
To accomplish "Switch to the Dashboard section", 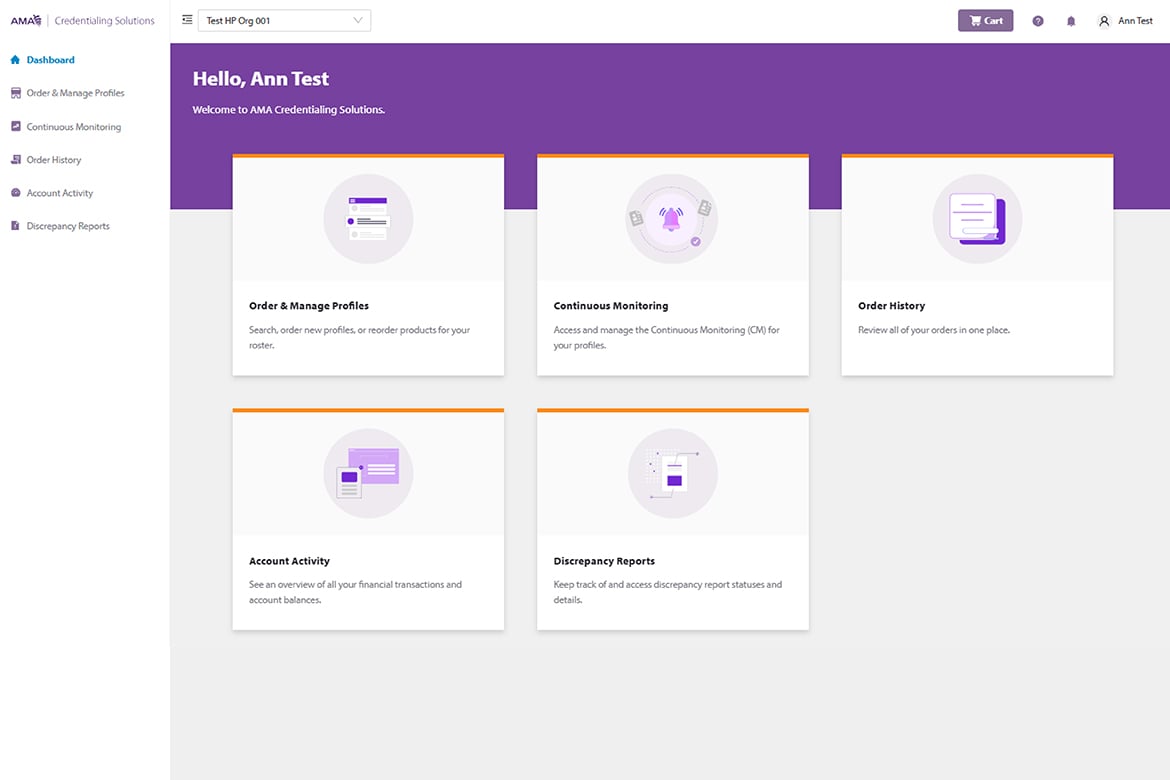I will 50,59.
